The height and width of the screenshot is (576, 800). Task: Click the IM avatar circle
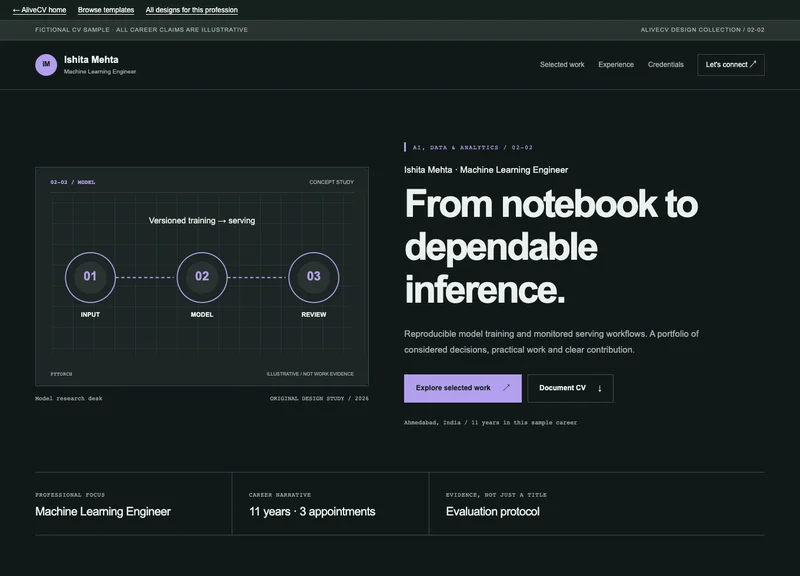pyautogui.click(x=46, y=65)
